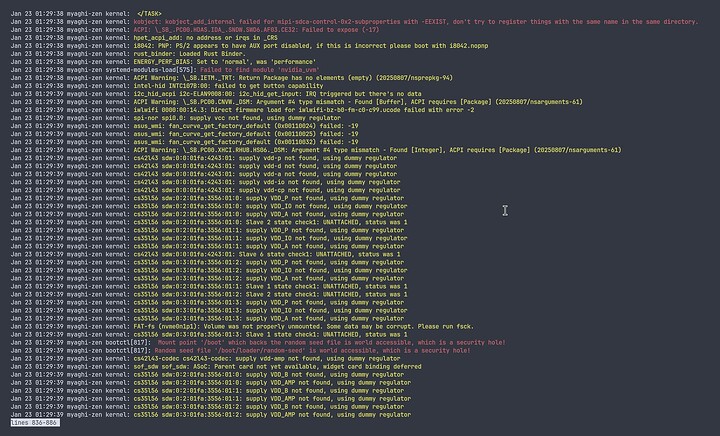Select the cs35l56 '3556:01:0: supply VDD_IO' line
This screenshot has width=720, height=436.
click(209, 207)
